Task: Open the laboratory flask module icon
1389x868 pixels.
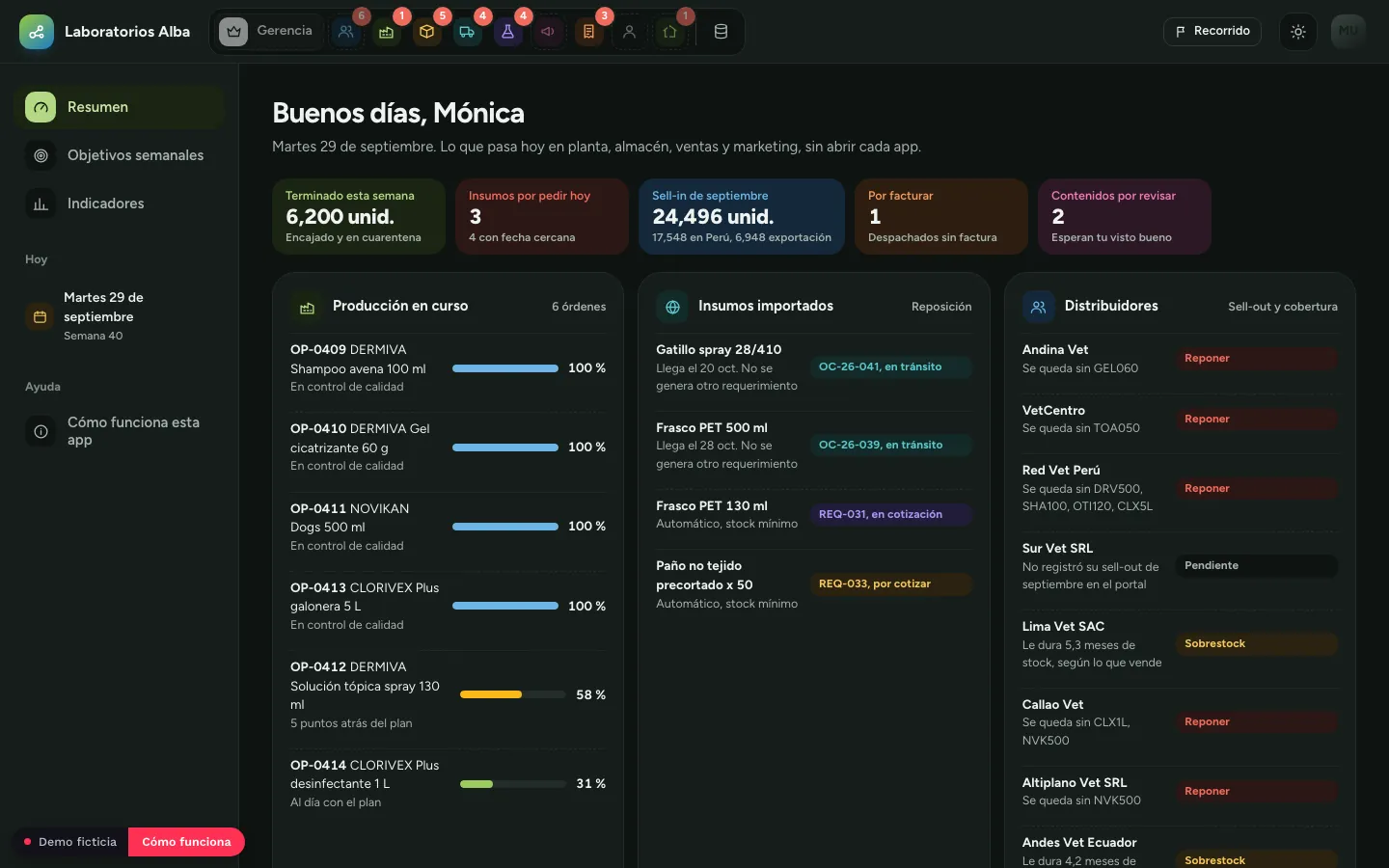Action: coord(507,32)
